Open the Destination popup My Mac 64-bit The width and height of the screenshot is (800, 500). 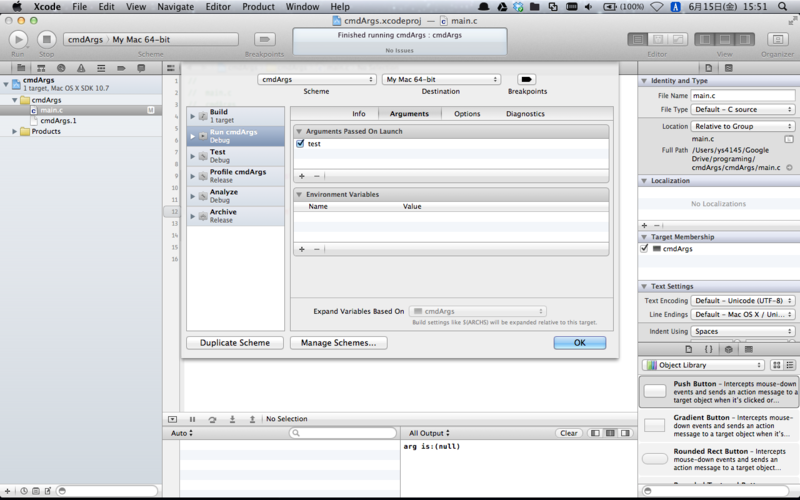441,79
